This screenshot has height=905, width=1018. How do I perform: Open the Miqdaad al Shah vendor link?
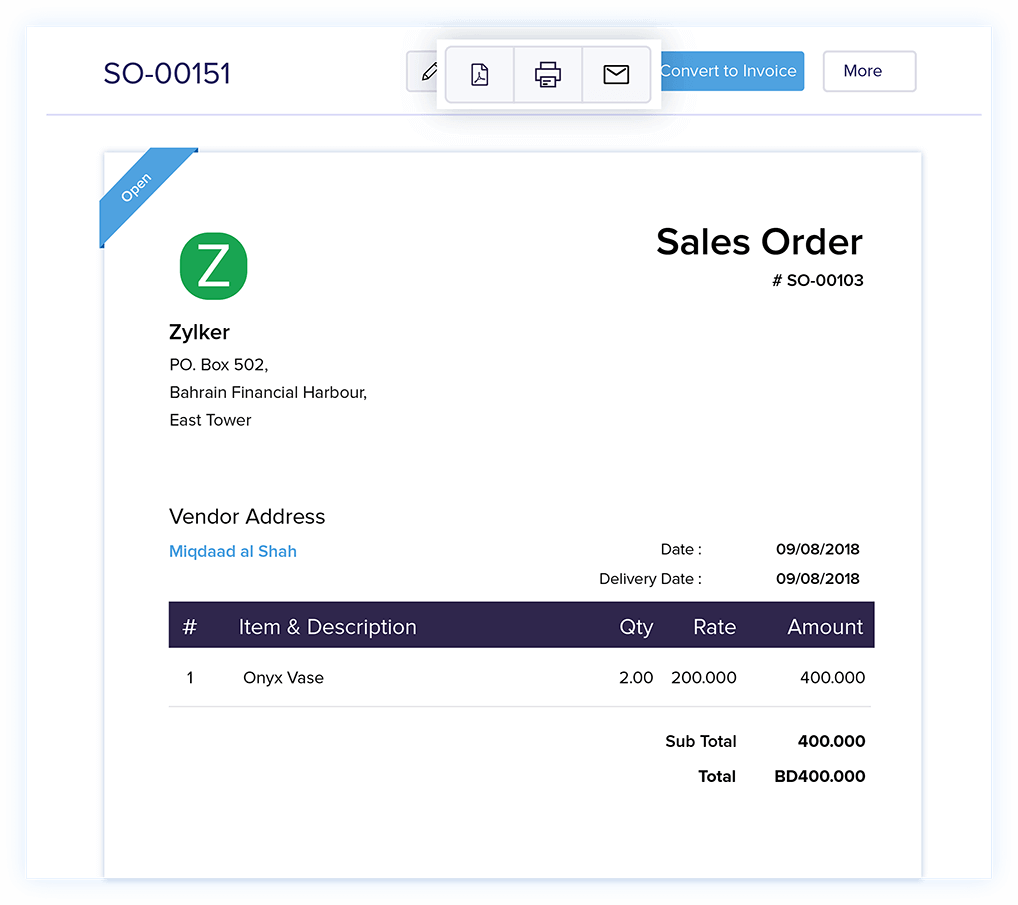coord(233,551)
